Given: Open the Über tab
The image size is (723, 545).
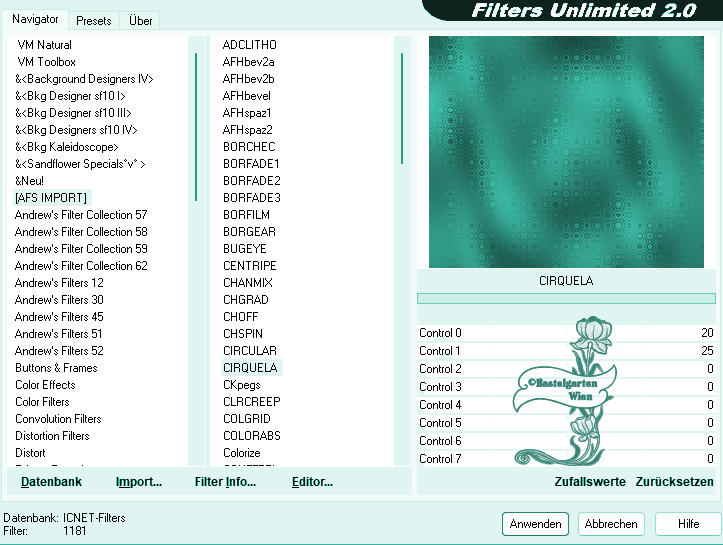Looking at the screenshot, I should tap(140, 21).
